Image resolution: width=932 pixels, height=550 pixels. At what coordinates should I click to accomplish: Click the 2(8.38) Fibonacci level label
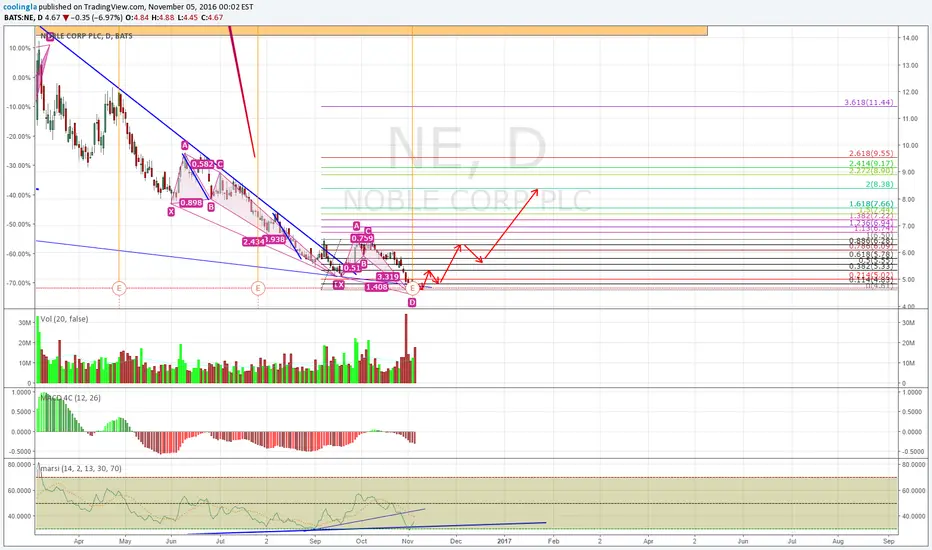tap(880, 184)
